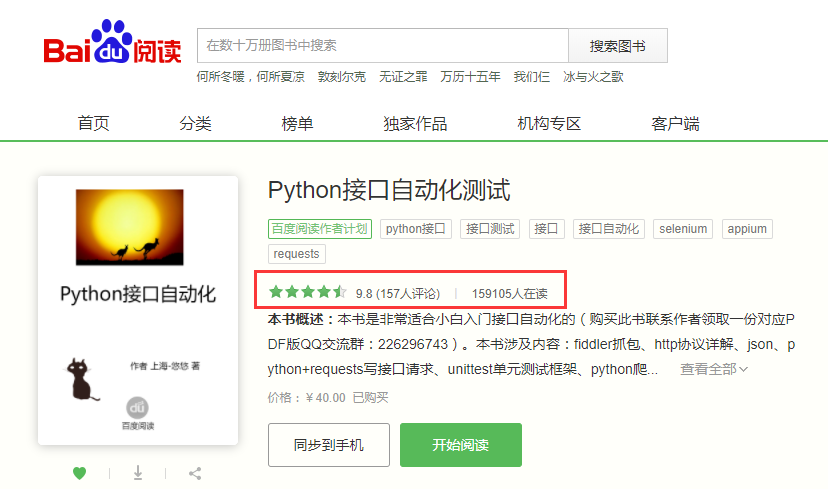Expand description with 查看全部
828x489 pixels.
pos(713,369)
